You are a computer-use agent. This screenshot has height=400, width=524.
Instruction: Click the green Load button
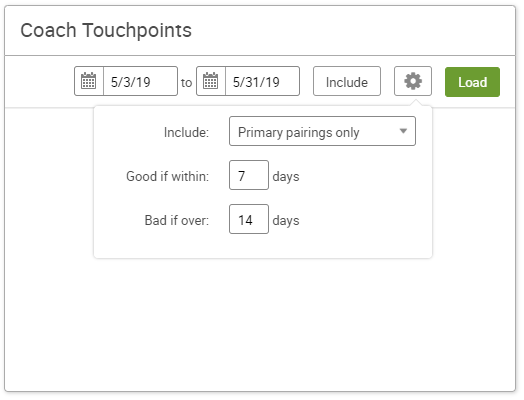472,82
